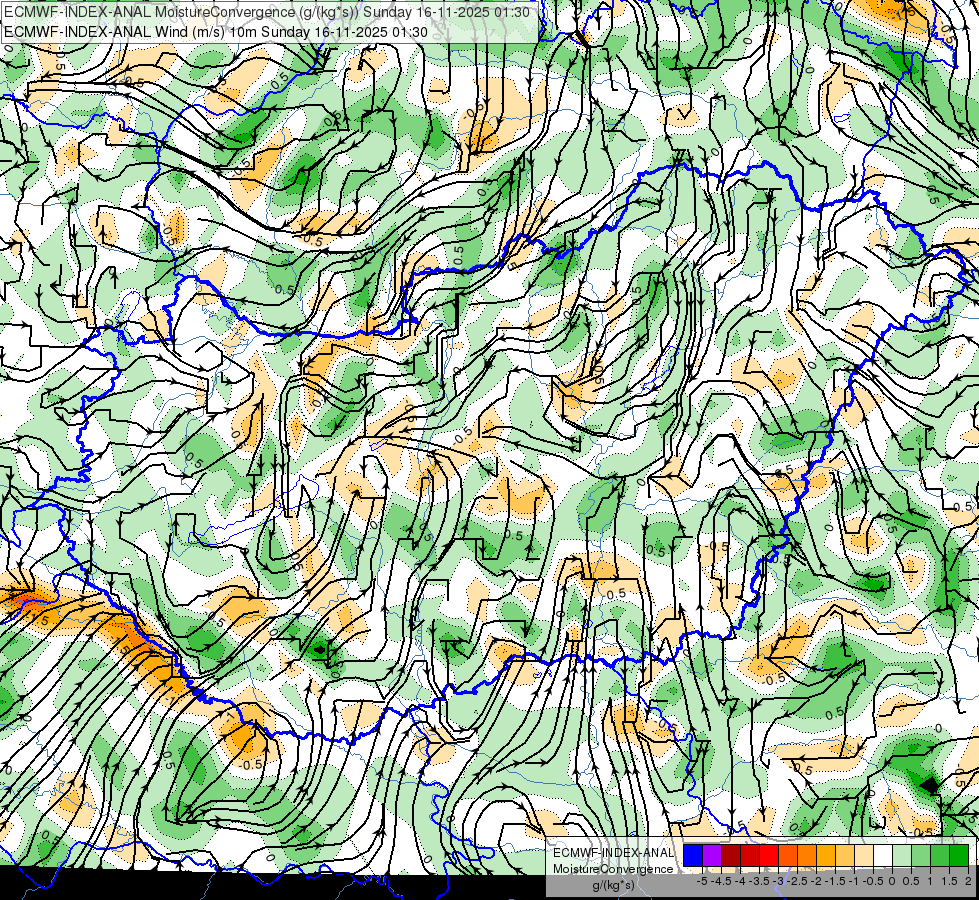Pick bright red swatch between -3.5 and -3
The image size is (979, 900).
tap(769, 855)
